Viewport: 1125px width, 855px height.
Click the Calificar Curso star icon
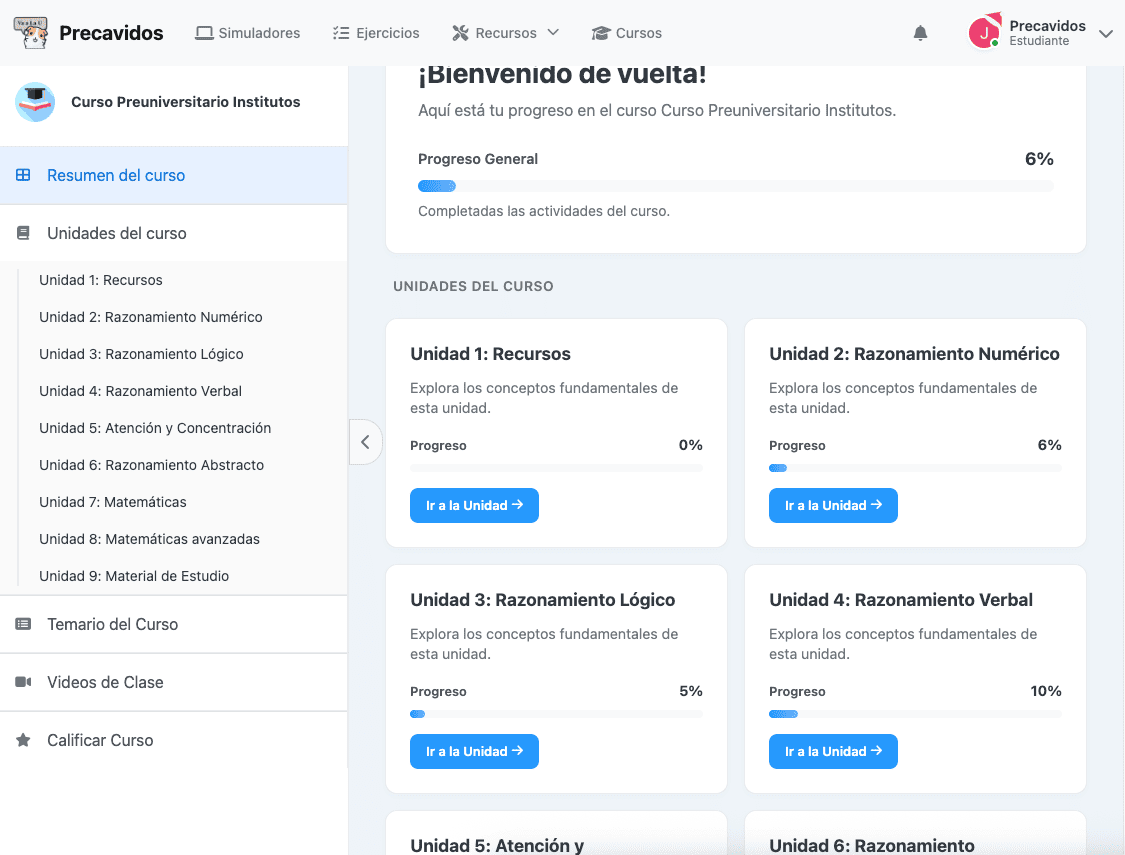click(22, 739)
